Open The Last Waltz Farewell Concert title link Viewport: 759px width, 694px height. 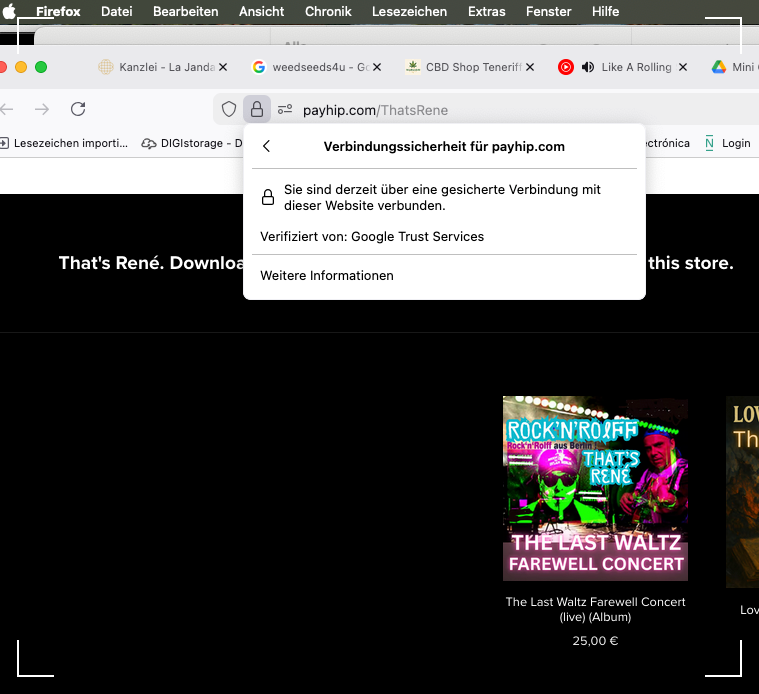595,609
